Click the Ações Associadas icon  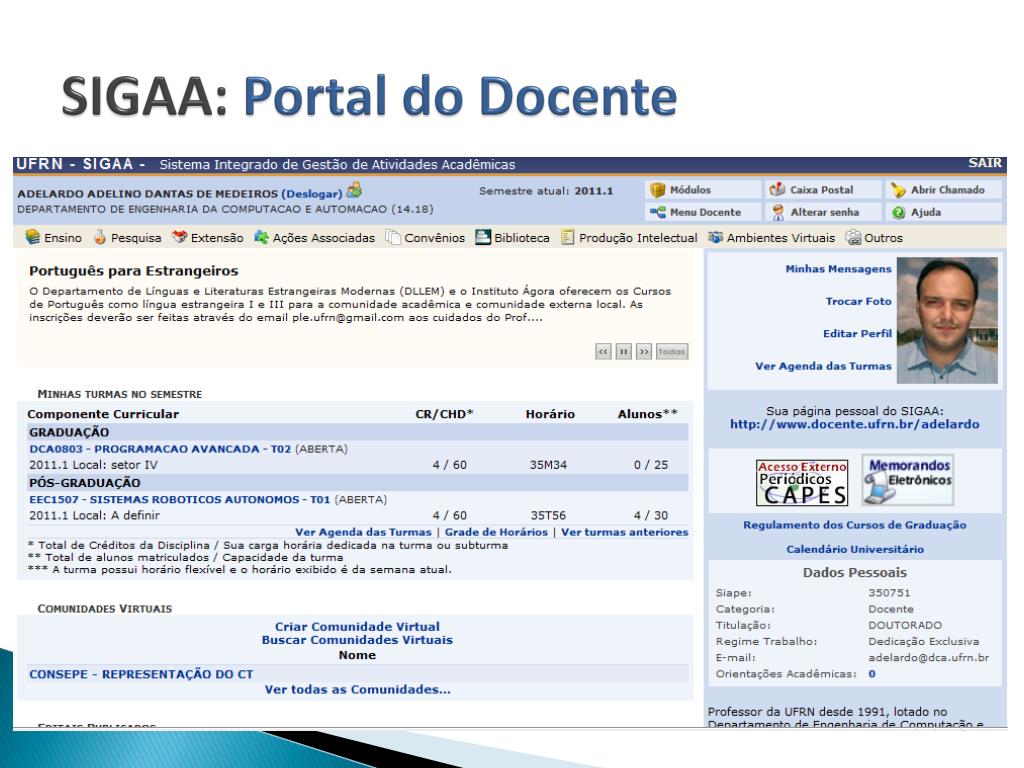click(261, 237)
